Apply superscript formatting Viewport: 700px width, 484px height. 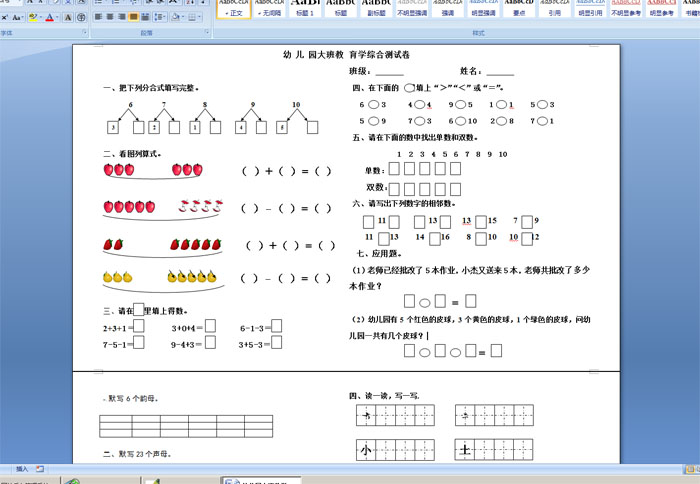click(x=4, y=17)
